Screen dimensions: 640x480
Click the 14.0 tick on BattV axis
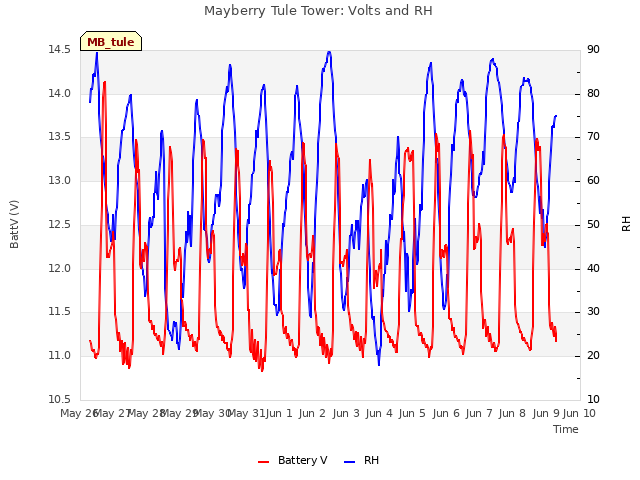pos(59,93)
